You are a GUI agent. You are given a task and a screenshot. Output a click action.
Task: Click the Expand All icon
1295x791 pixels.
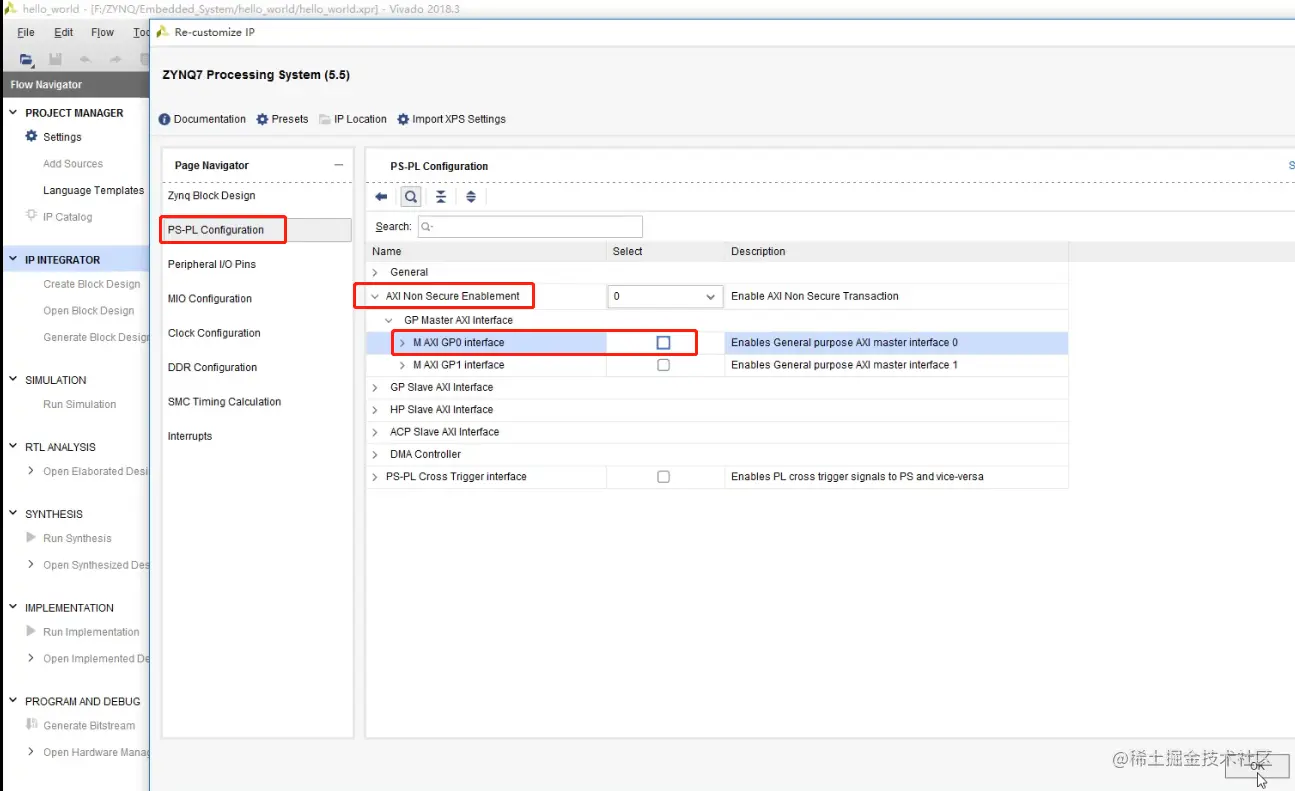(x=471, y=197)
